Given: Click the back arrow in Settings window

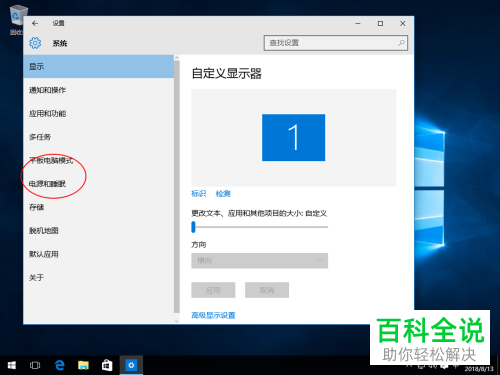Looking at the screenshot, I should pos(35,23).
